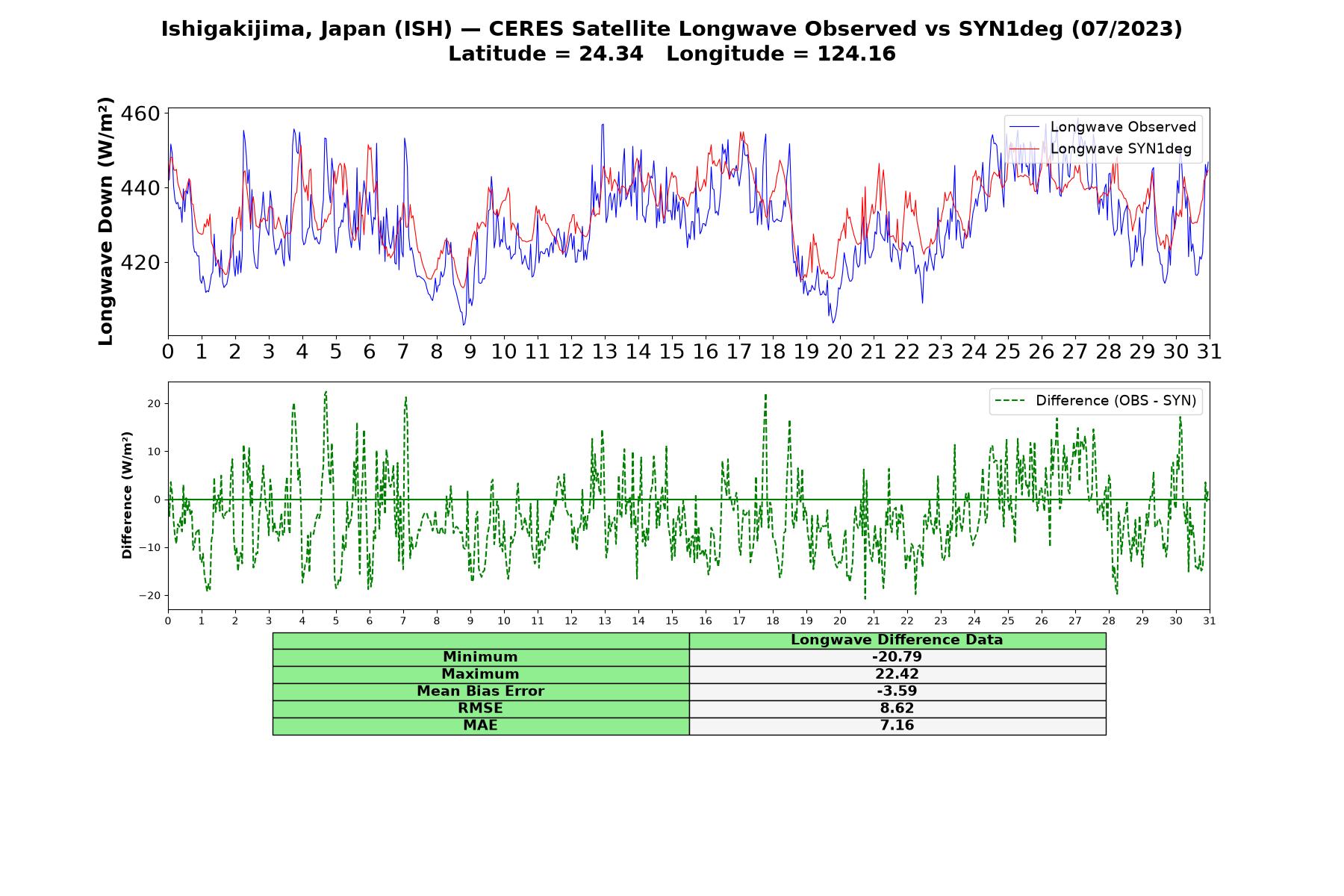
Task: Select the MAE value 7.16 cell
Action: 897,726
